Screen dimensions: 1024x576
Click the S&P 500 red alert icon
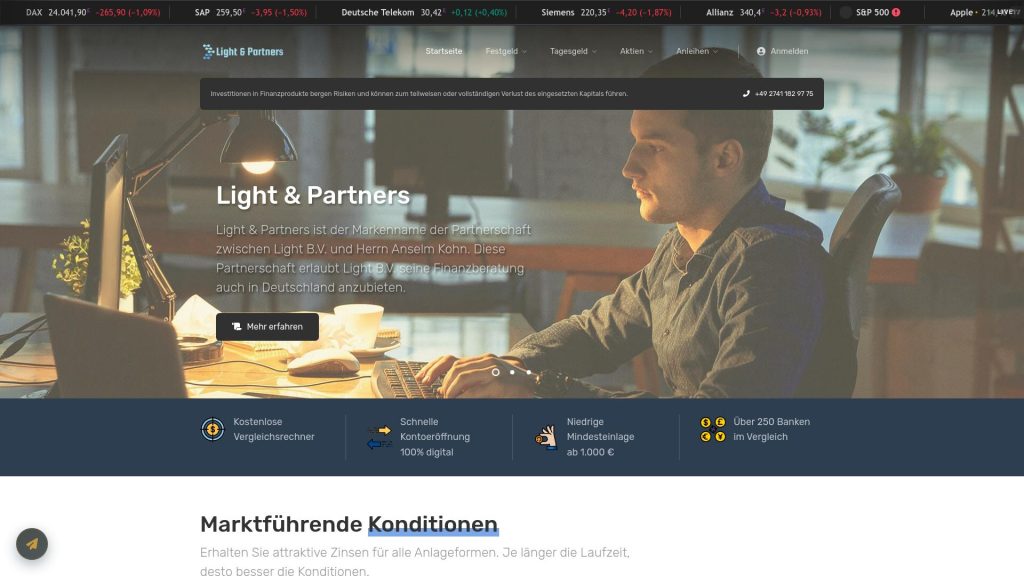896,12
